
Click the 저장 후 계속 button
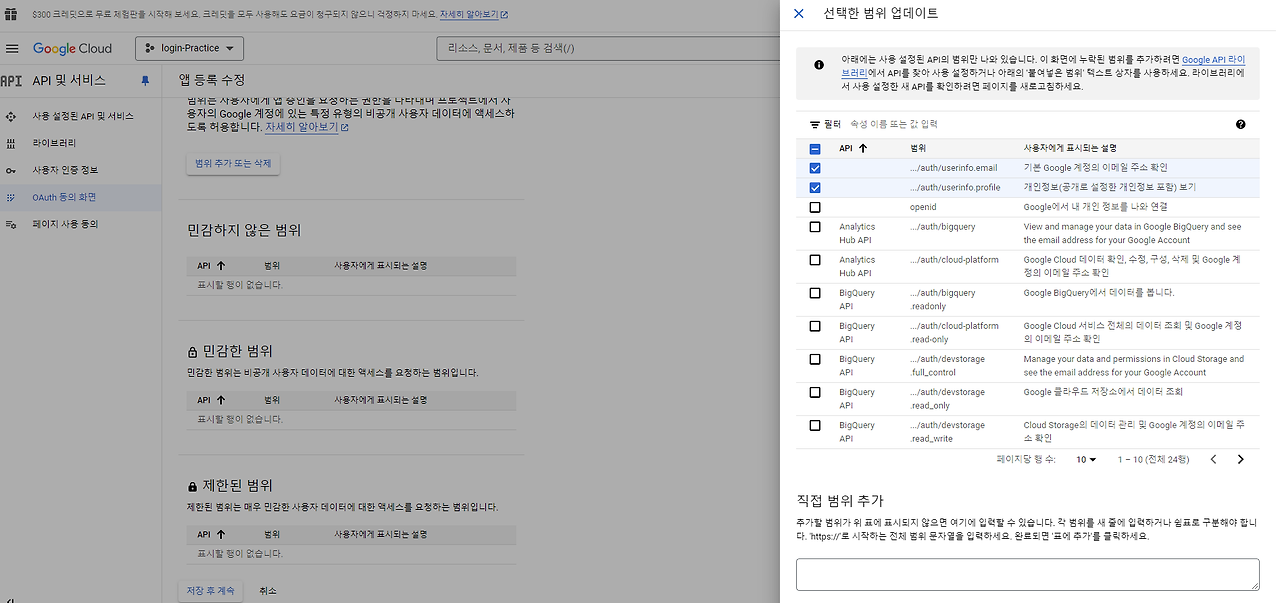tap(211, 590)
